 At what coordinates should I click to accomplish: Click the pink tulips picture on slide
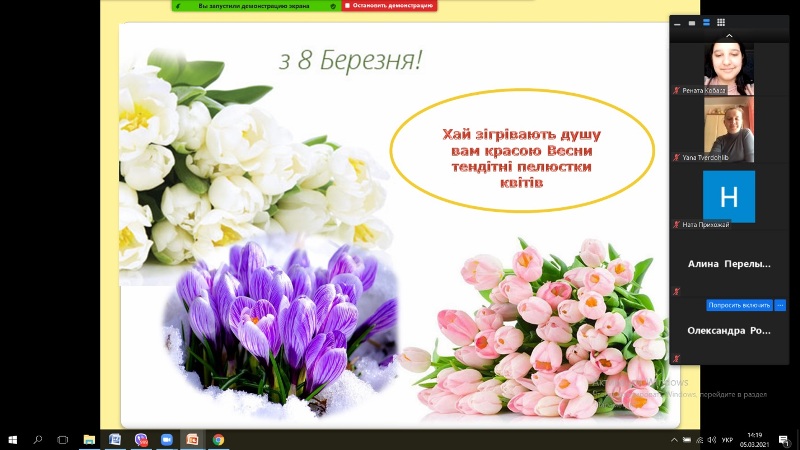pos(536,327)
